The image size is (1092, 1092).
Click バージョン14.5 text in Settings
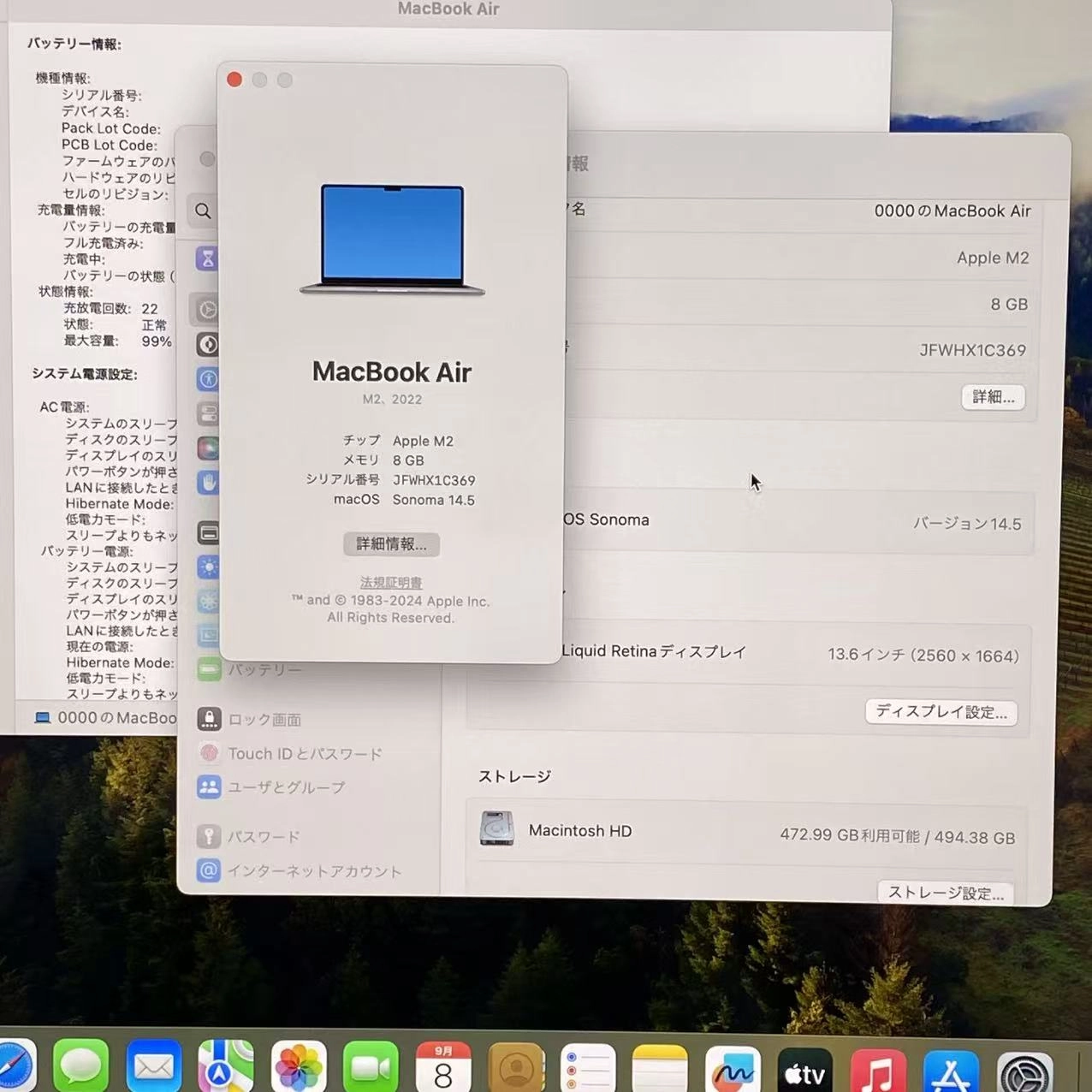[967, 524]
